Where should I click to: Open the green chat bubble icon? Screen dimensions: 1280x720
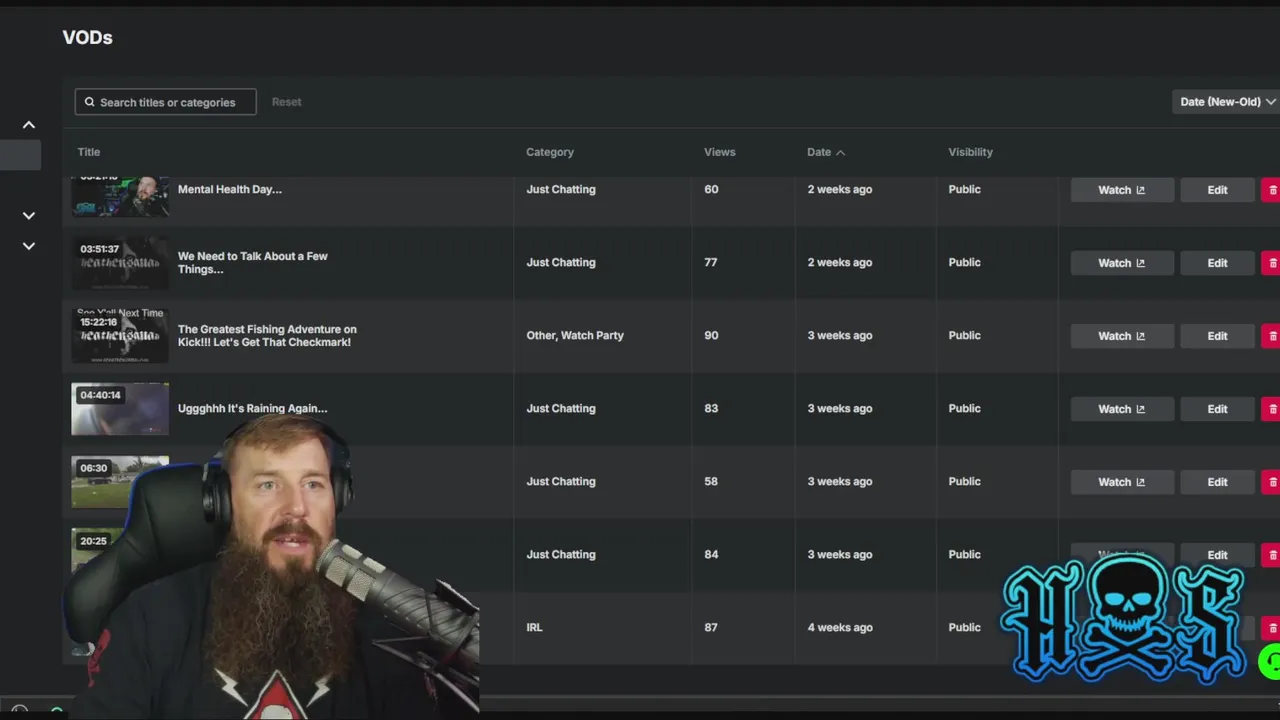[1270, 662]
